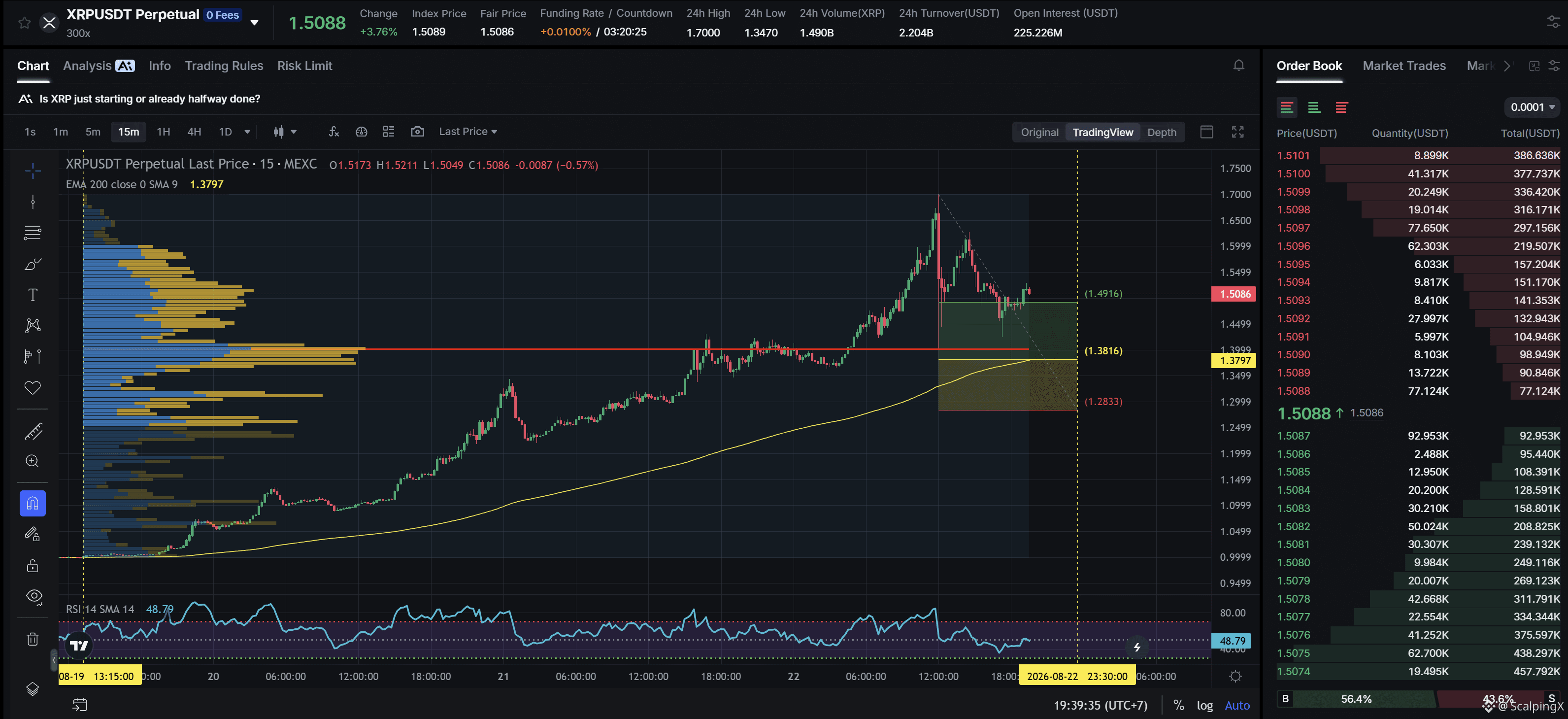Open the candlestick chart style dropdown
The image size is (1568, 719).
(x=285, y=132)
